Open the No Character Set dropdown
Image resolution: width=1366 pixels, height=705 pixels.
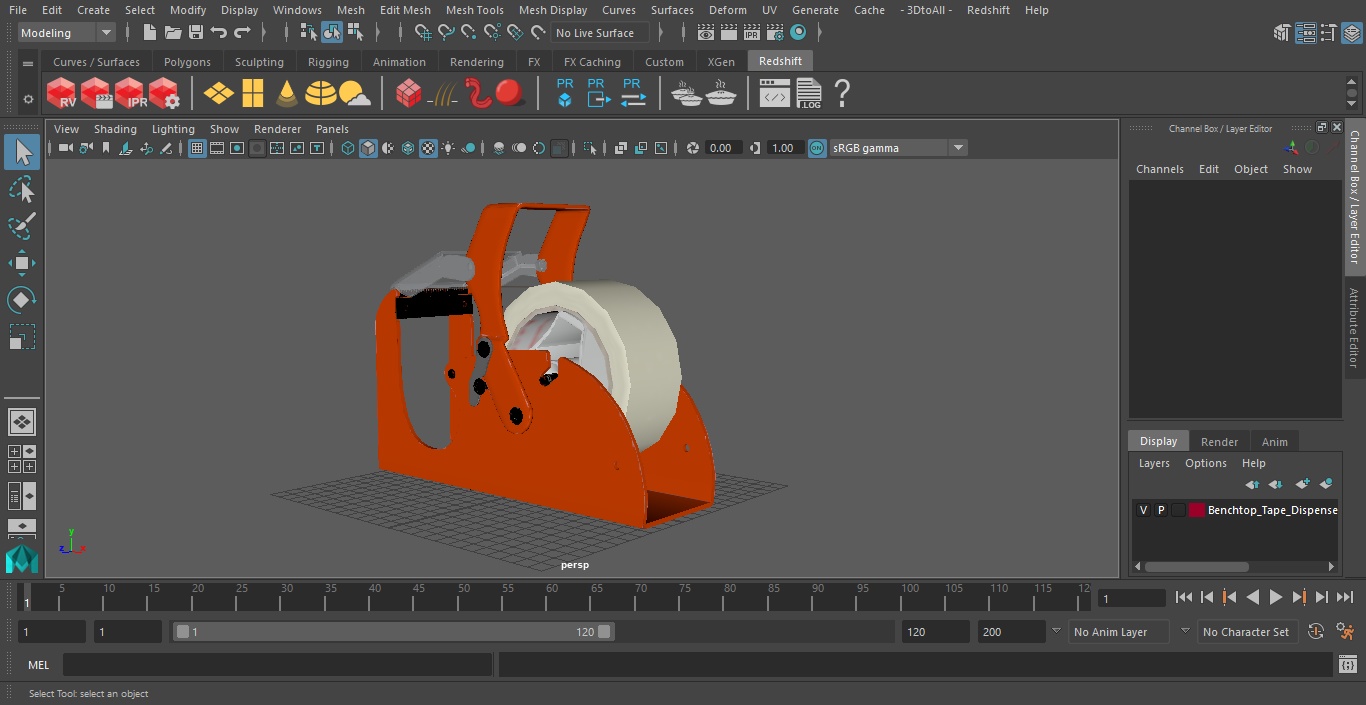point(1247,632)
